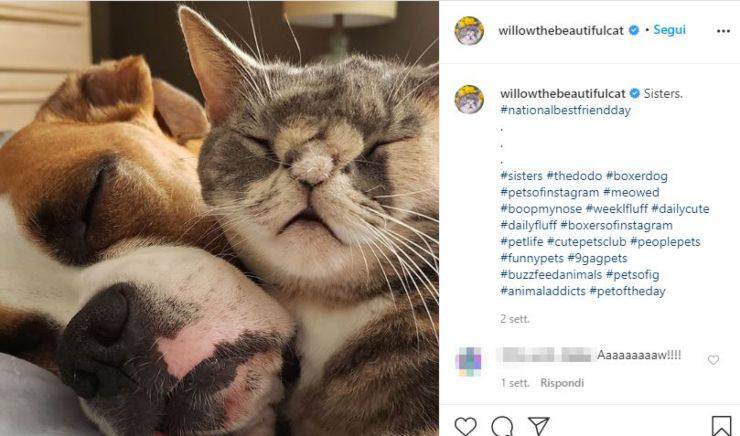Open the #thedodo hashtag link
The width and height of the screenshot is (740, 436).
(x=573, y=176)
